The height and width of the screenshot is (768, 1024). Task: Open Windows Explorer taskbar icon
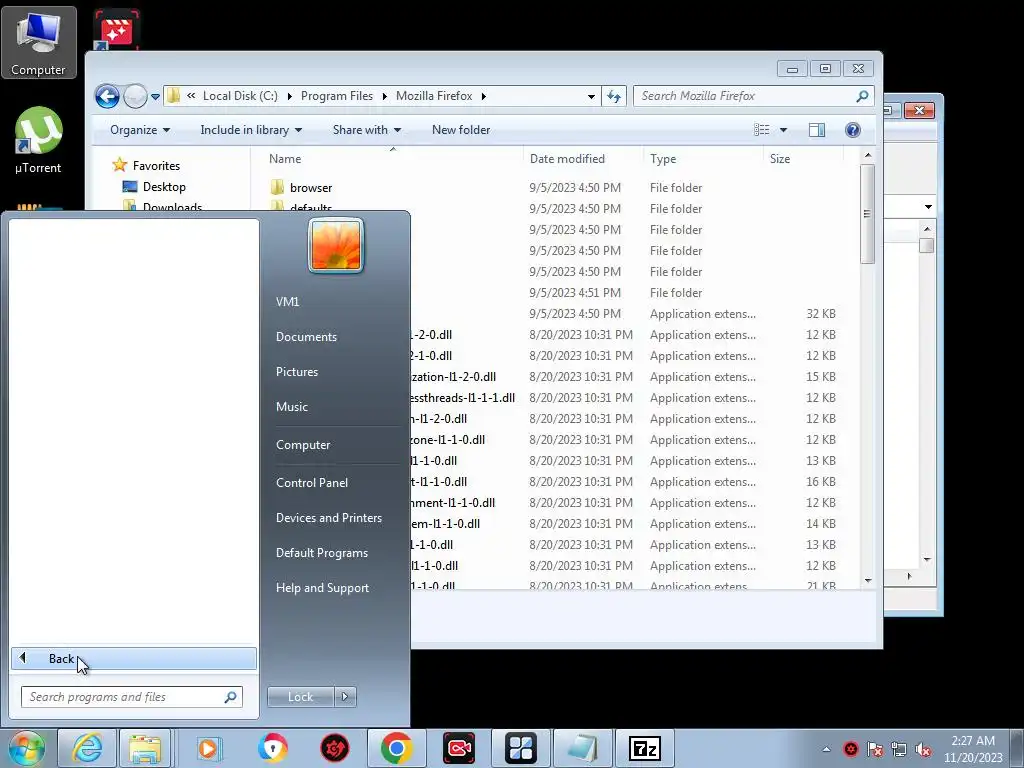(144, 748)
